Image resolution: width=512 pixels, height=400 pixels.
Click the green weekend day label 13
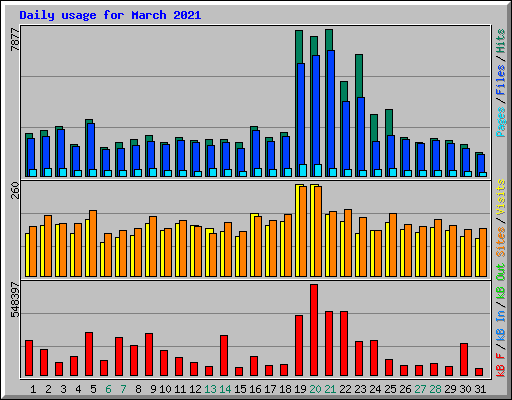pos(210,389)
